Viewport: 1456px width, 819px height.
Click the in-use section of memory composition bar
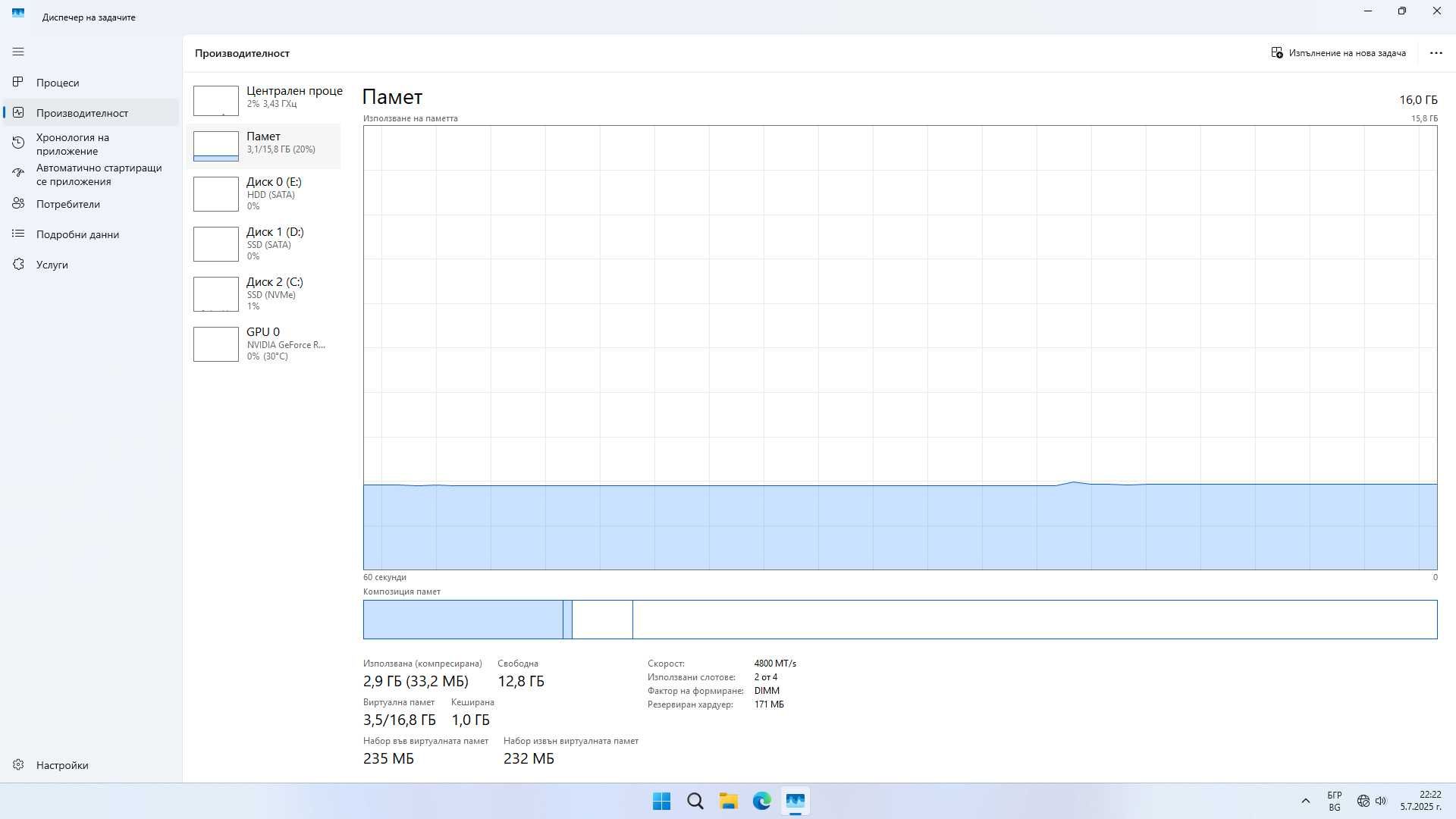(x=463, y=620)
